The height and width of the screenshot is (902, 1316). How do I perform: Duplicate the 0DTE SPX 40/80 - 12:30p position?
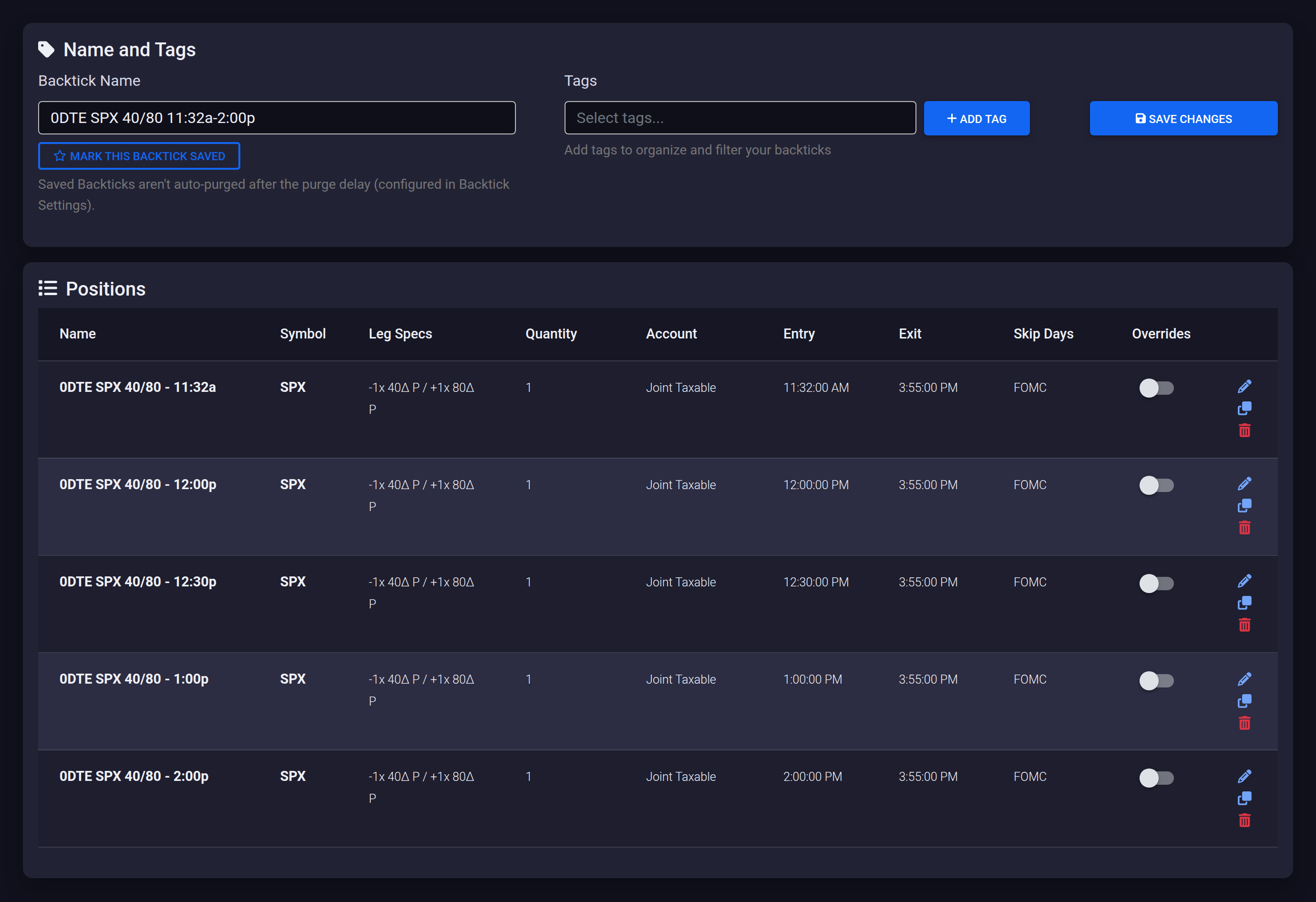1244,603
